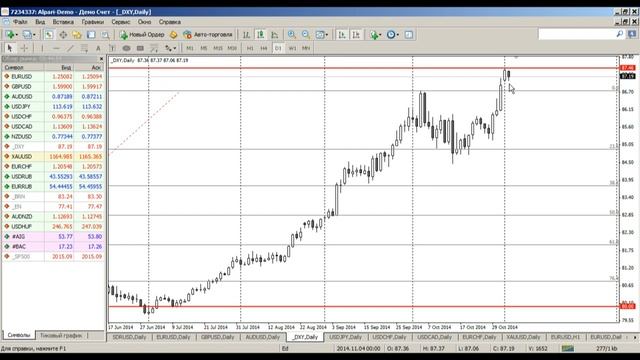Open the Файл menu
The width and height of the screenshot is (640, 360).
point(20,22)
